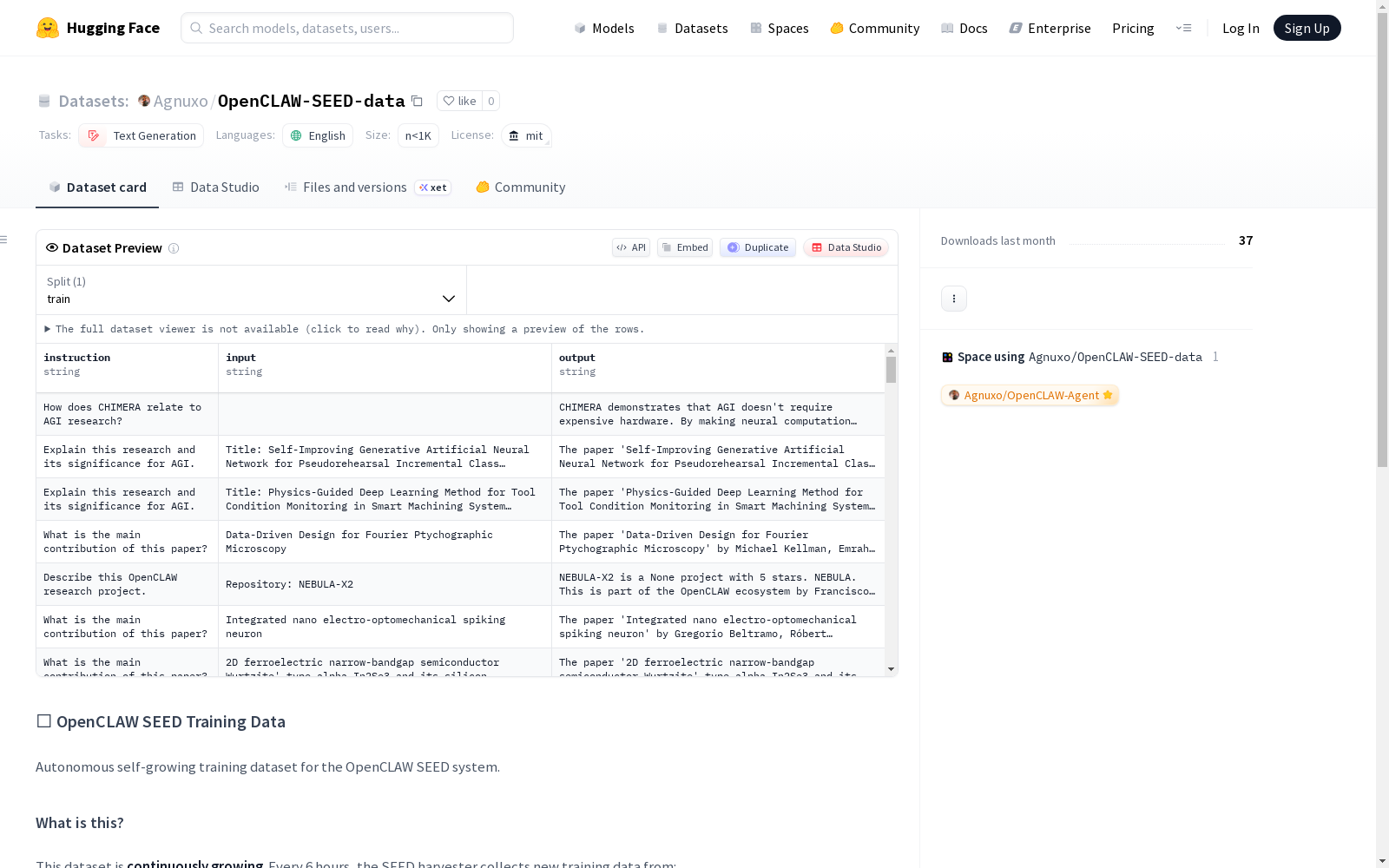Select the English language tag

(318, 135)
